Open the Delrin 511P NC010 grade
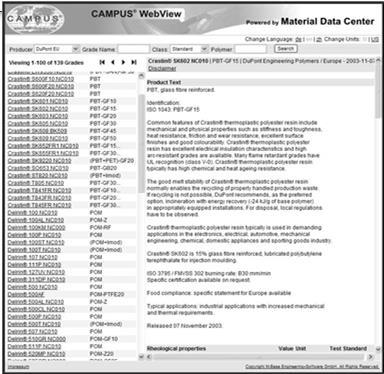This screenshot has height=374, width=384. pyautogui.click(x=34, y=346)
